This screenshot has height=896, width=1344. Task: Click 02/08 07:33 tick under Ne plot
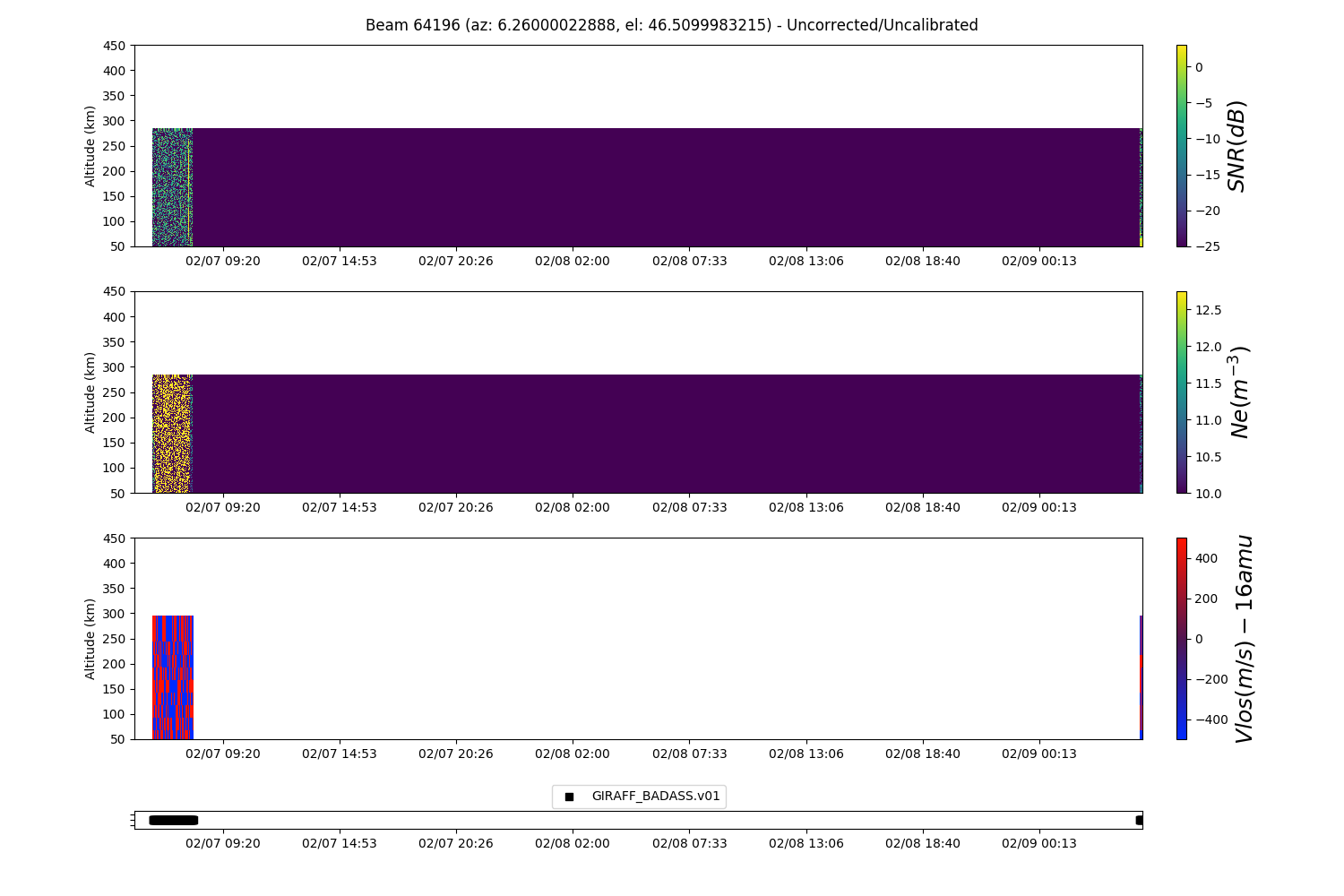(690, 507)
